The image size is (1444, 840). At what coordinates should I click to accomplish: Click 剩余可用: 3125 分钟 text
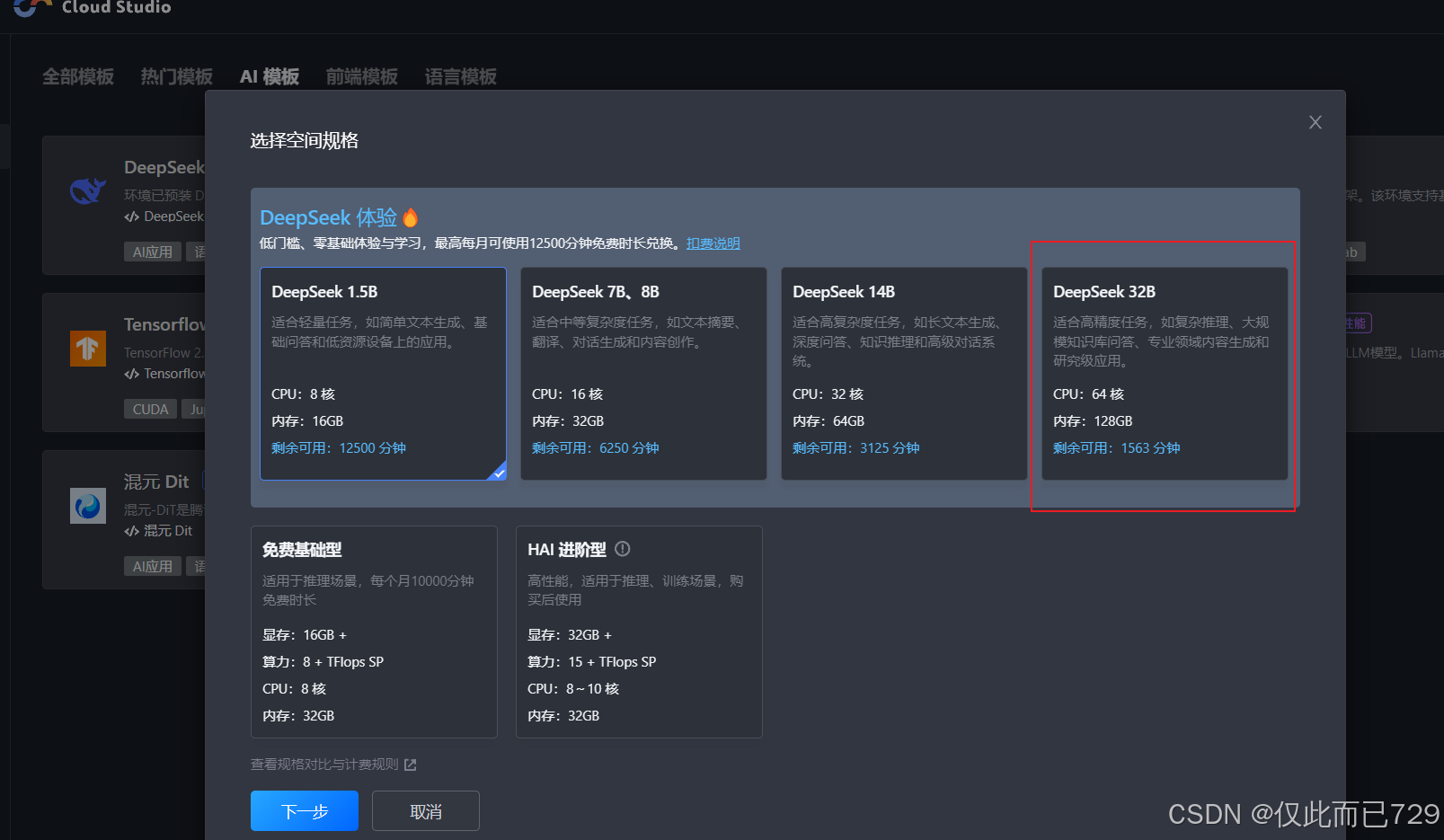pyautogui.click(x=856, y=448)
